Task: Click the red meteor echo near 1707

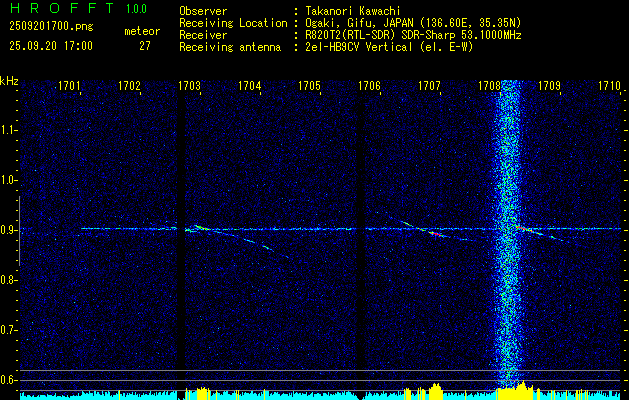Action: [436, 233]
